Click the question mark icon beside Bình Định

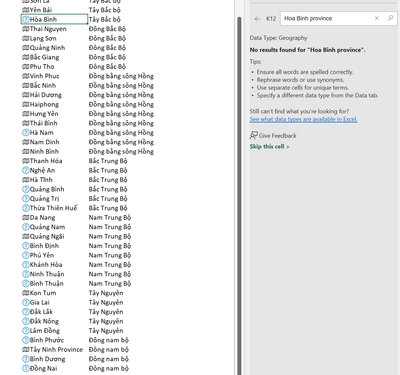pyautogui.click(x=26, y=246)
